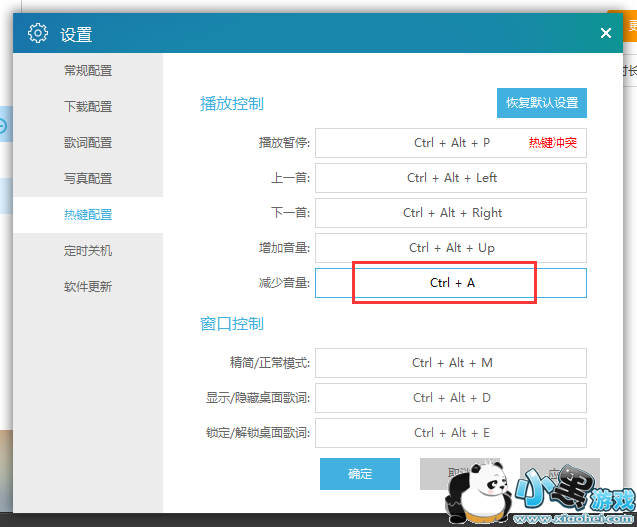Click the 锁定/解锁桌面歌词 hotkey field
Screen dimensions: 637x527
click(x=451, y=433)
